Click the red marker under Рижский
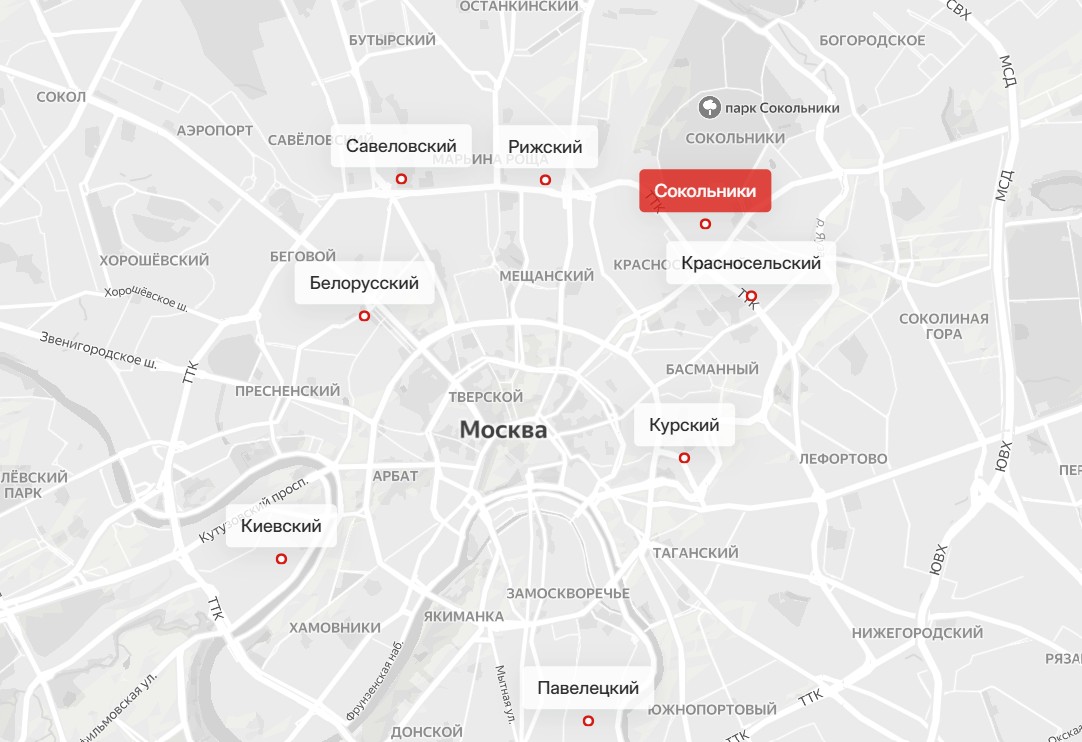 click(x=545, y=179)
